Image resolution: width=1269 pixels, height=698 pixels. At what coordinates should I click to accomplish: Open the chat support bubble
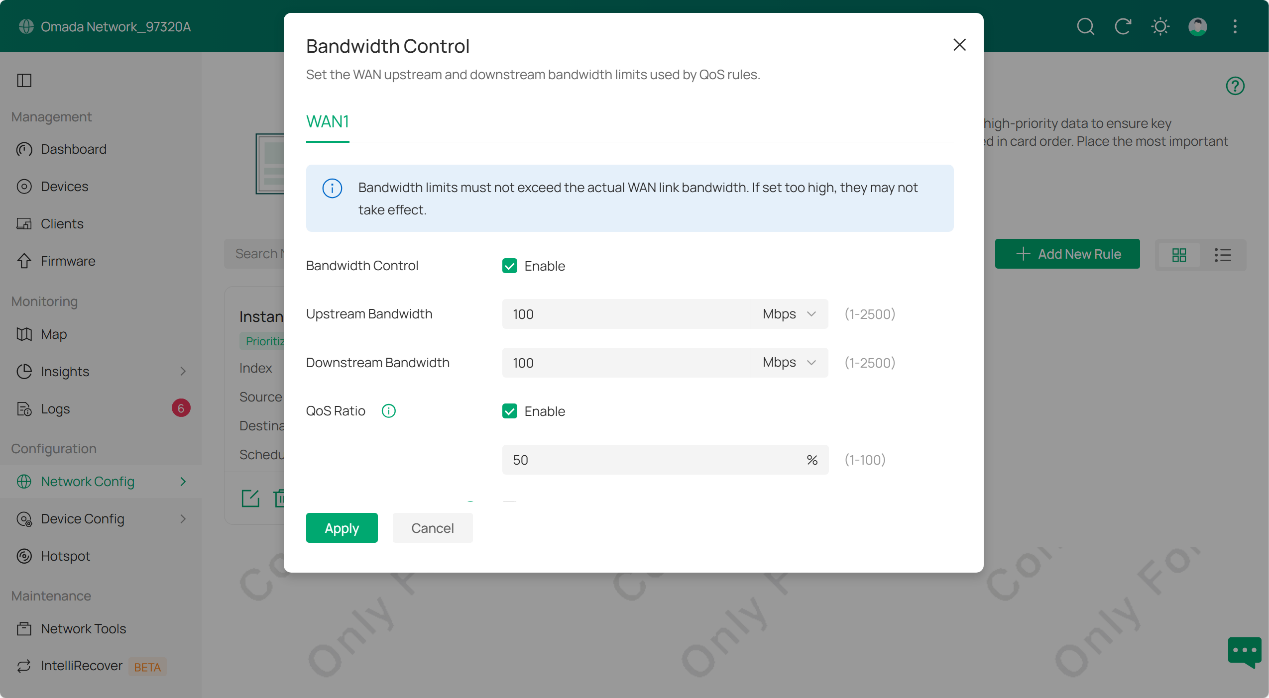click(x=1243, y=651)
